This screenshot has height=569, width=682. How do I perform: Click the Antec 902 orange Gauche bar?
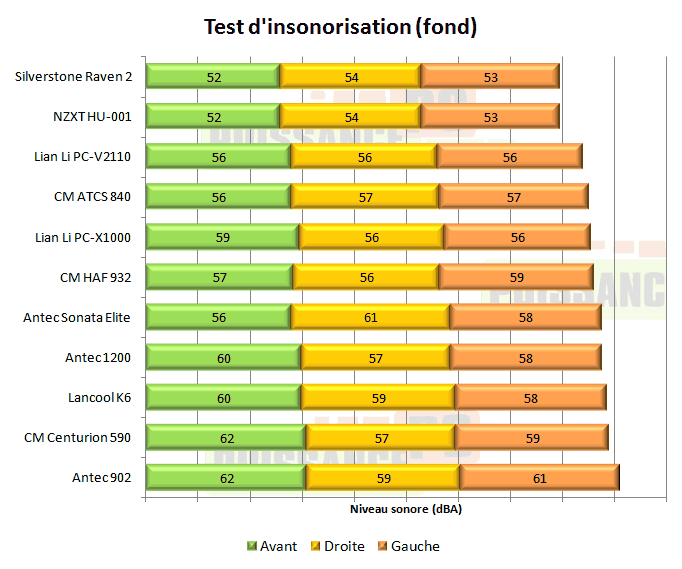point(539,477)
